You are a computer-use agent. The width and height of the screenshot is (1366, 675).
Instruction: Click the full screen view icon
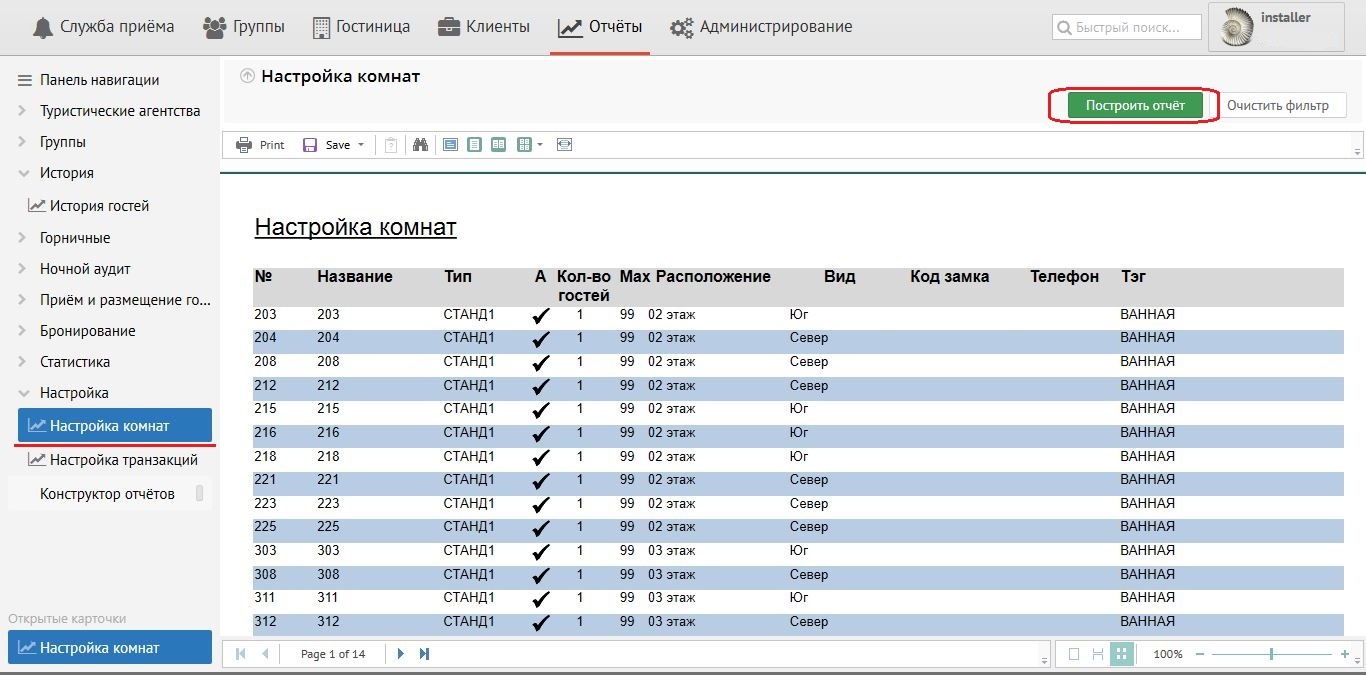565,145
